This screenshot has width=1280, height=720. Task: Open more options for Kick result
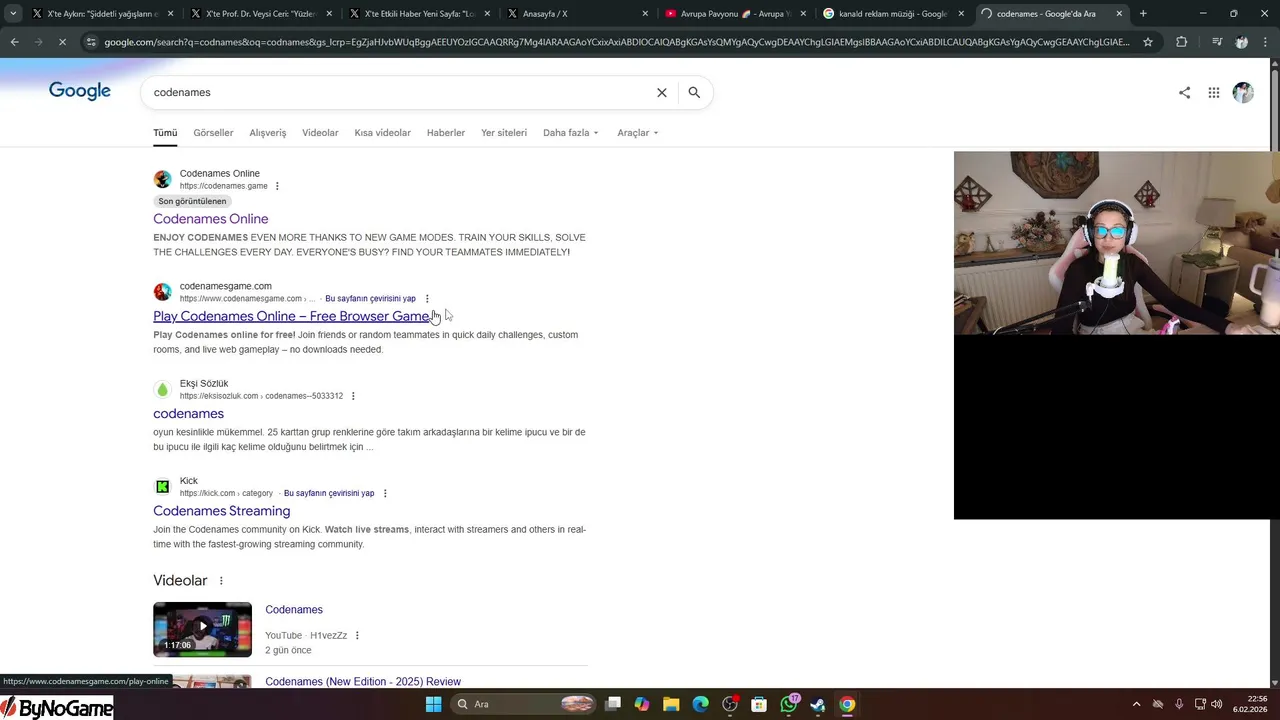click(385, 493)
